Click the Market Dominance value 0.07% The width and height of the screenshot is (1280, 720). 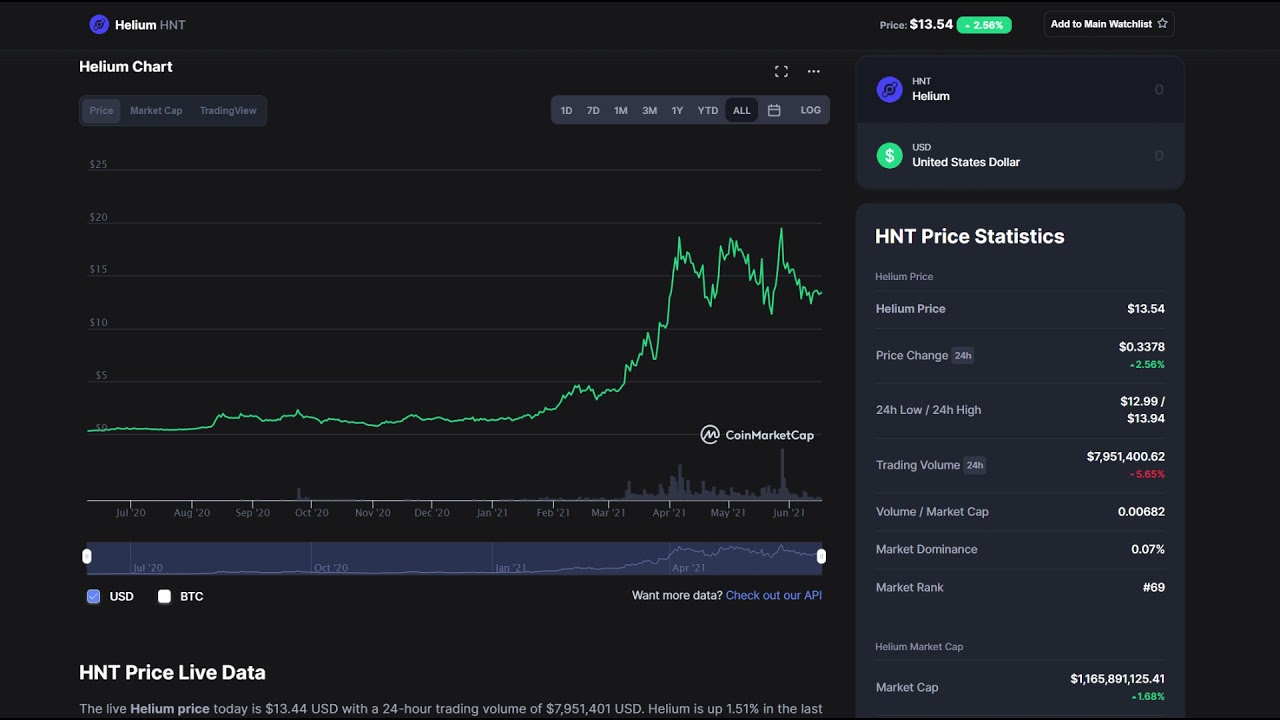[1148, 549]
